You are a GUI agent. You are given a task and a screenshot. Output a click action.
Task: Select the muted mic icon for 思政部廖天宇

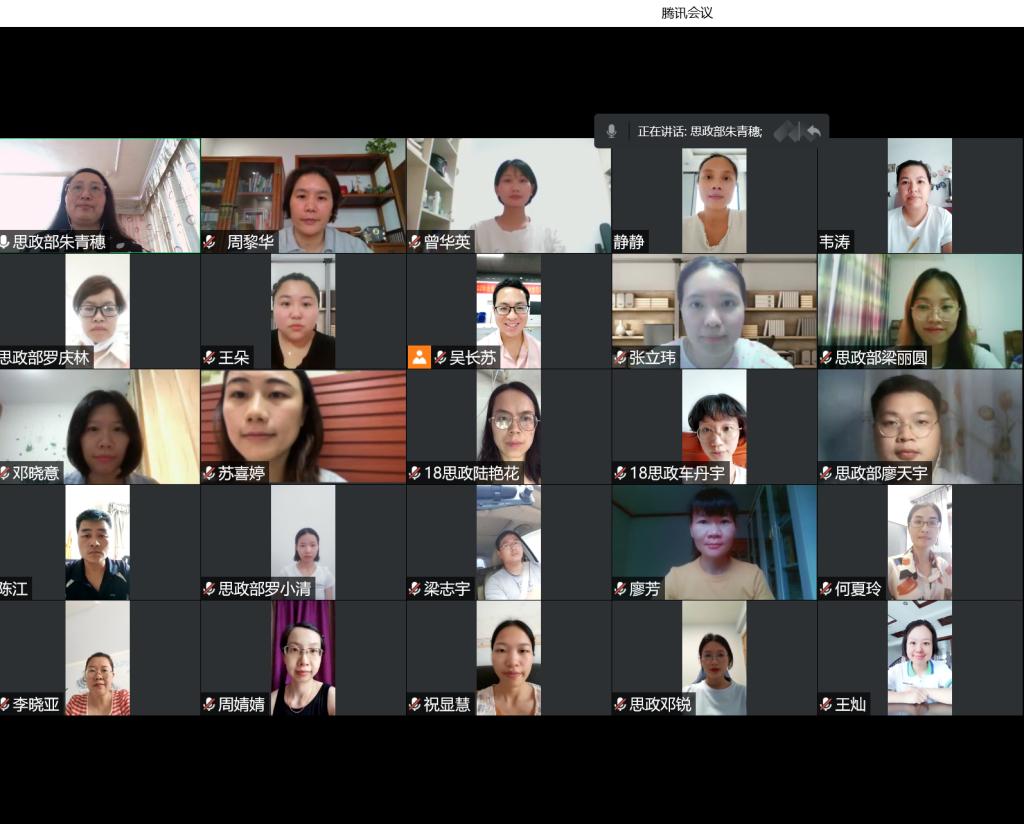click(x=826, y=473)
